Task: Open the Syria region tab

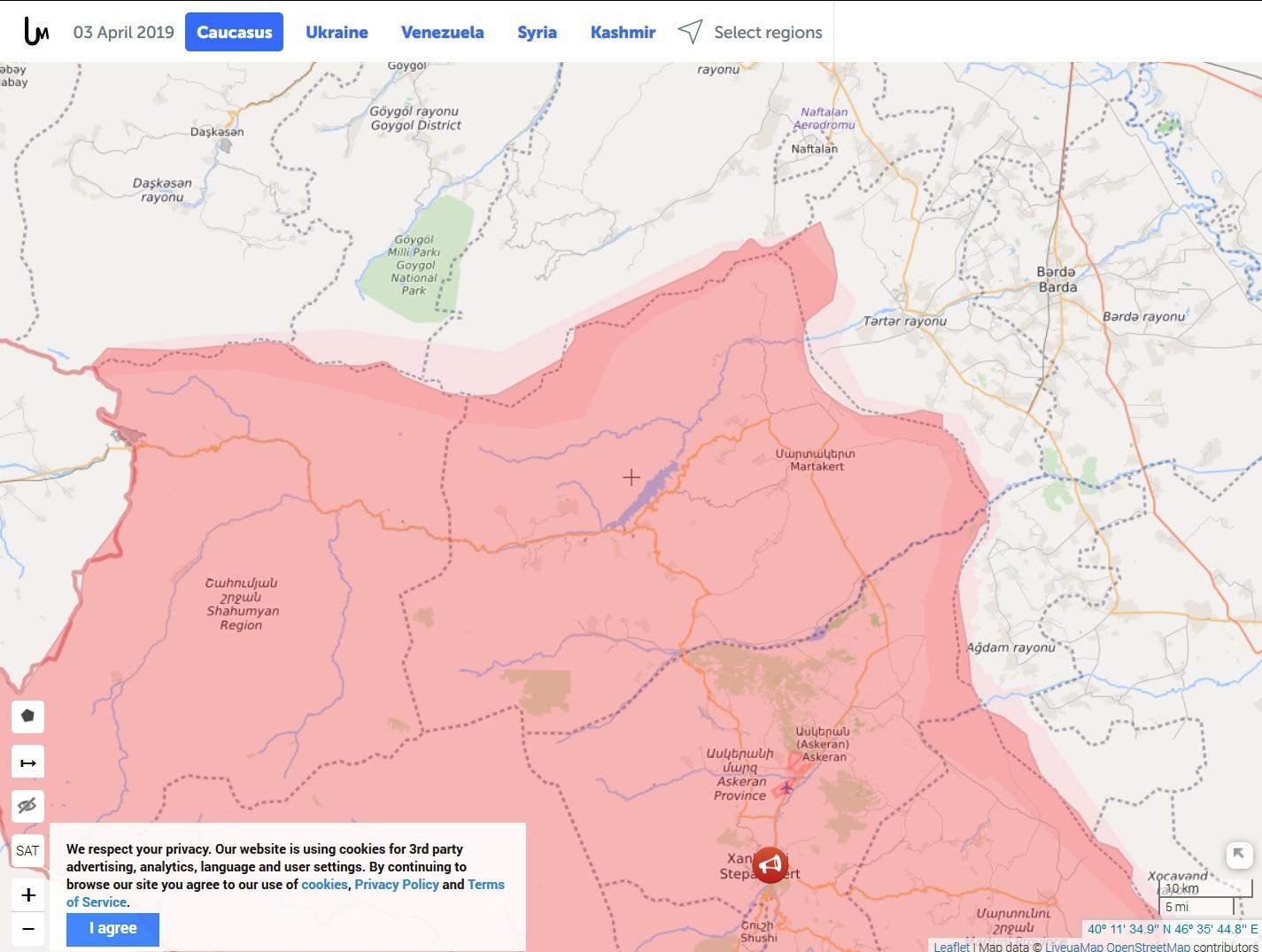Action: coord(537,32)
